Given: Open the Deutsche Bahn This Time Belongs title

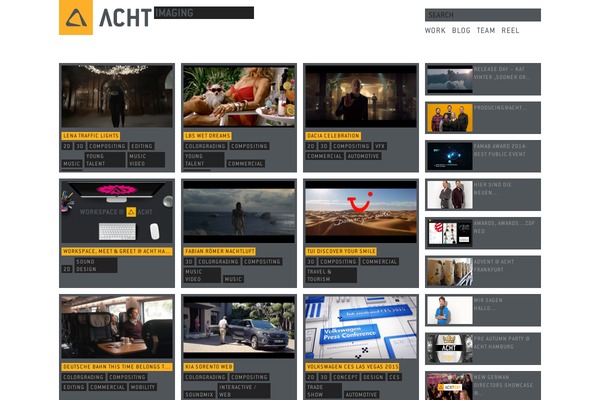Looking at the screenshot, I should pyautogui.click(x=117, y=367).
